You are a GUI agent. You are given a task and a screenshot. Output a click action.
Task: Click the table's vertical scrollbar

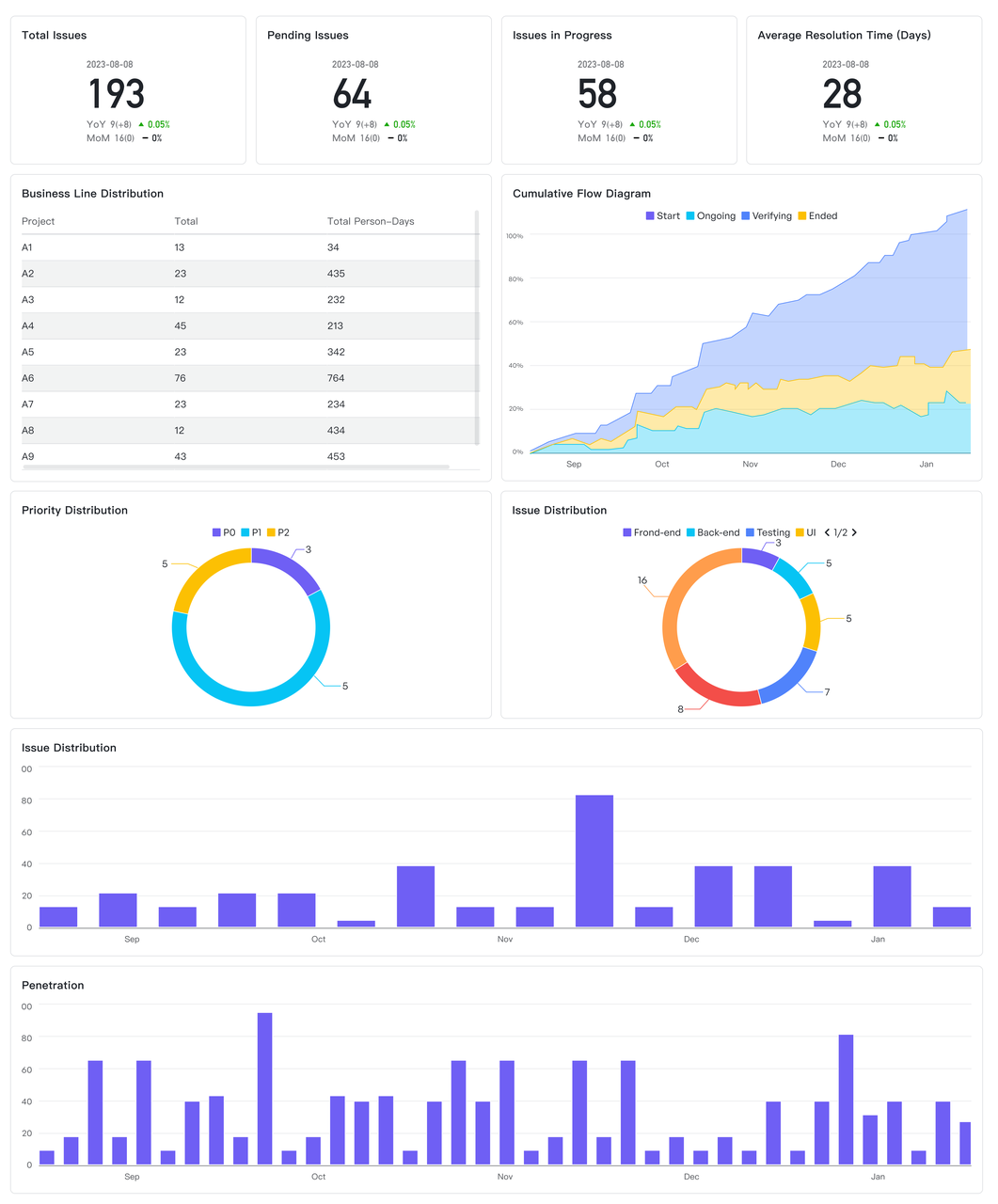tap(477, 327)
